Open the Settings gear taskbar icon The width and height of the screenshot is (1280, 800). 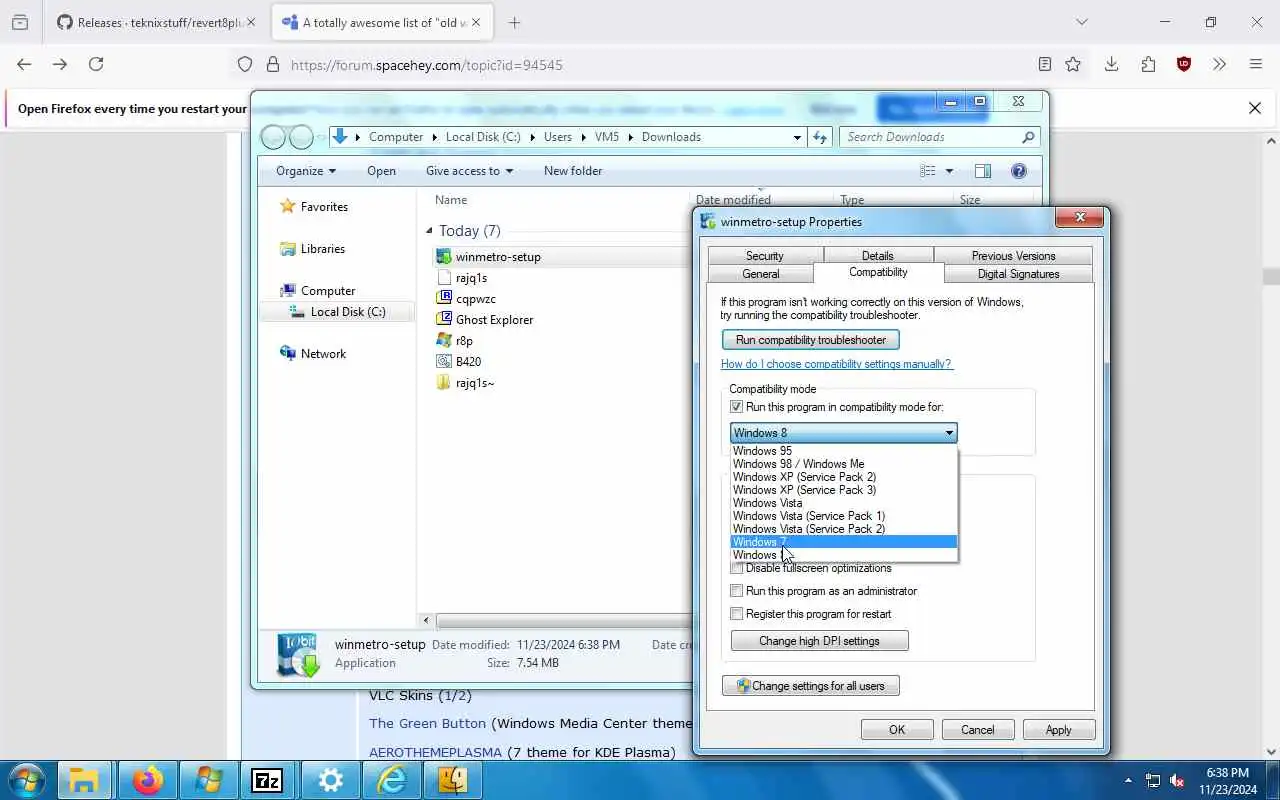click(330, 780)
